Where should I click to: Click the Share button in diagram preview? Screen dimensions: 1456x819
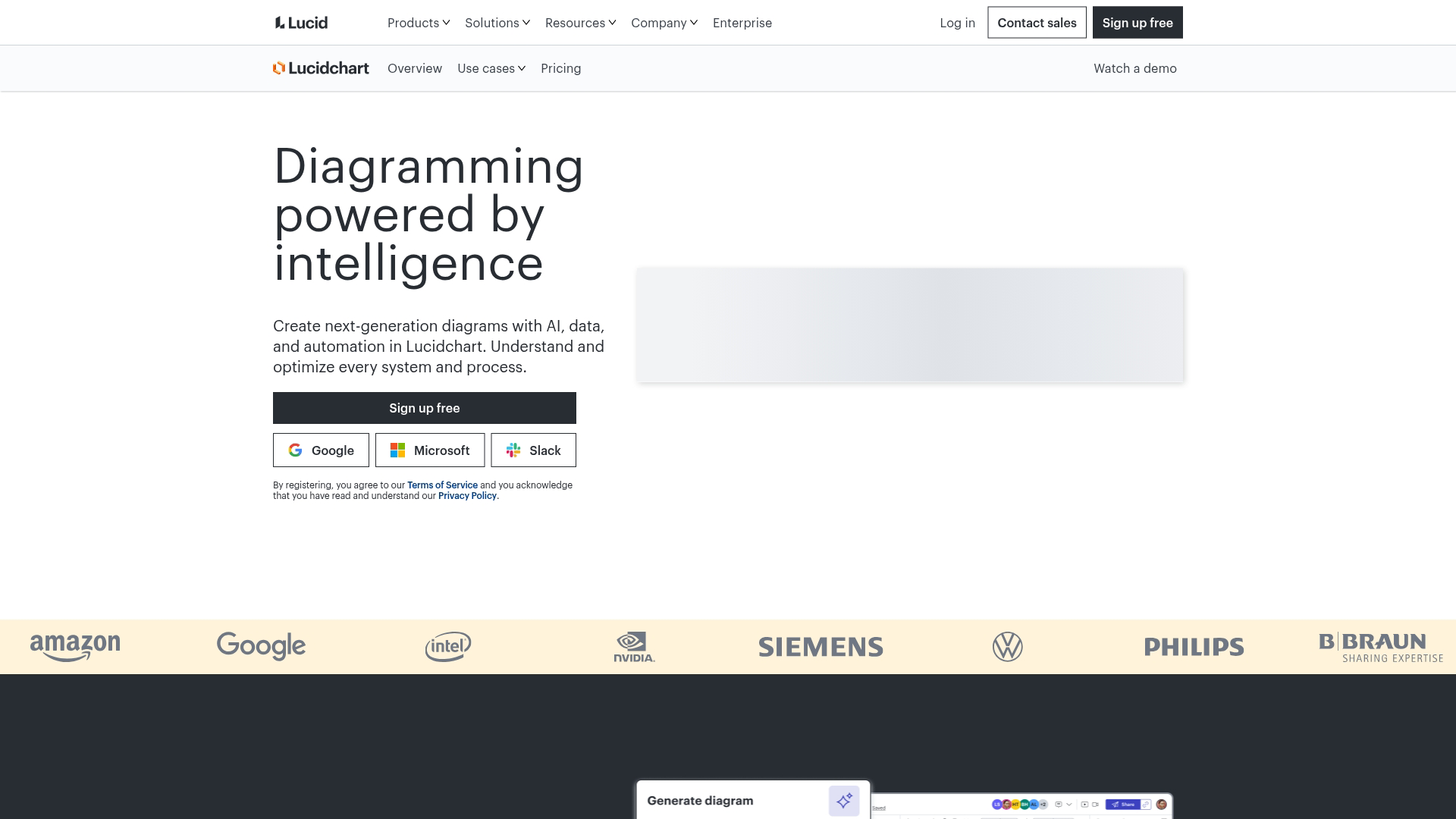pyautogui.click(x=1123, y=805)
